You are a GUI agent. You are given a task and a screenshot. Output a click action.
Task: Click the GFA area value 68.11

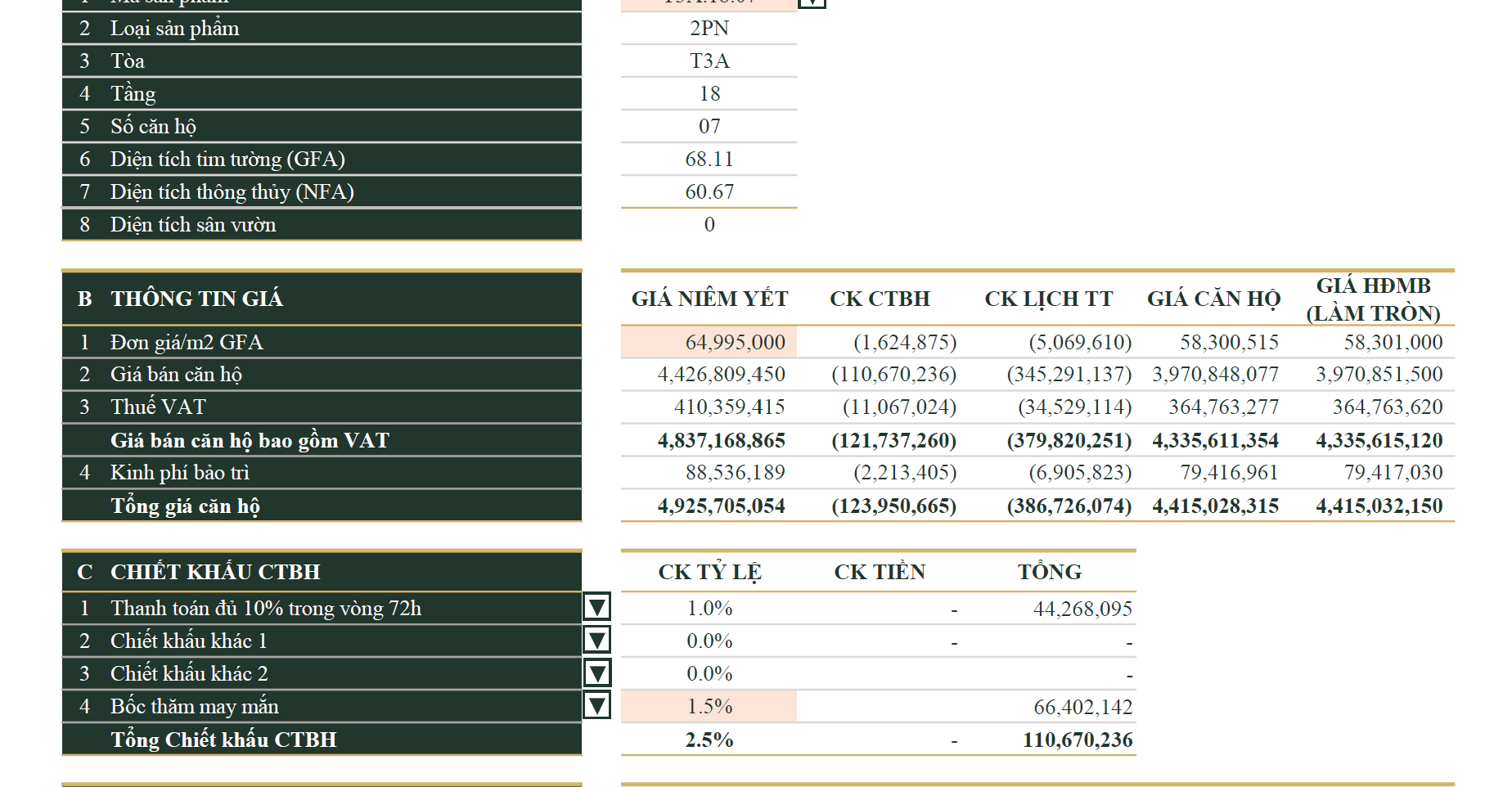click(x=709, y=159)
